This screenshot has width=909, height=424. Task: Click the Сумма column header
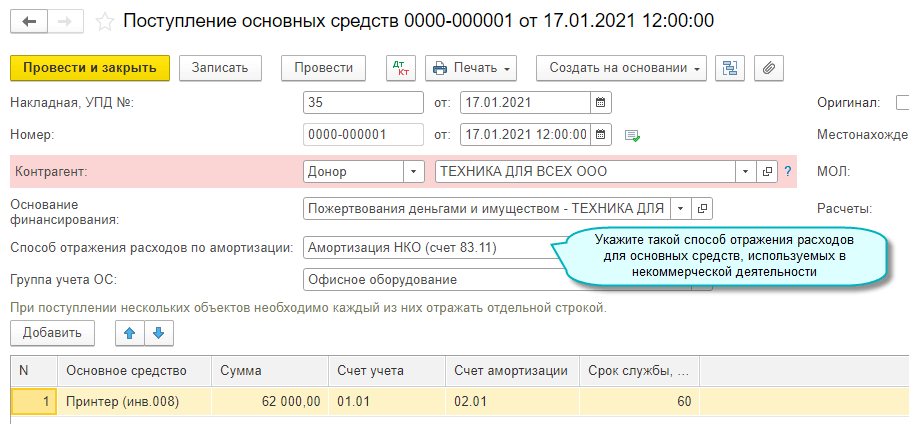pos(270,371)
